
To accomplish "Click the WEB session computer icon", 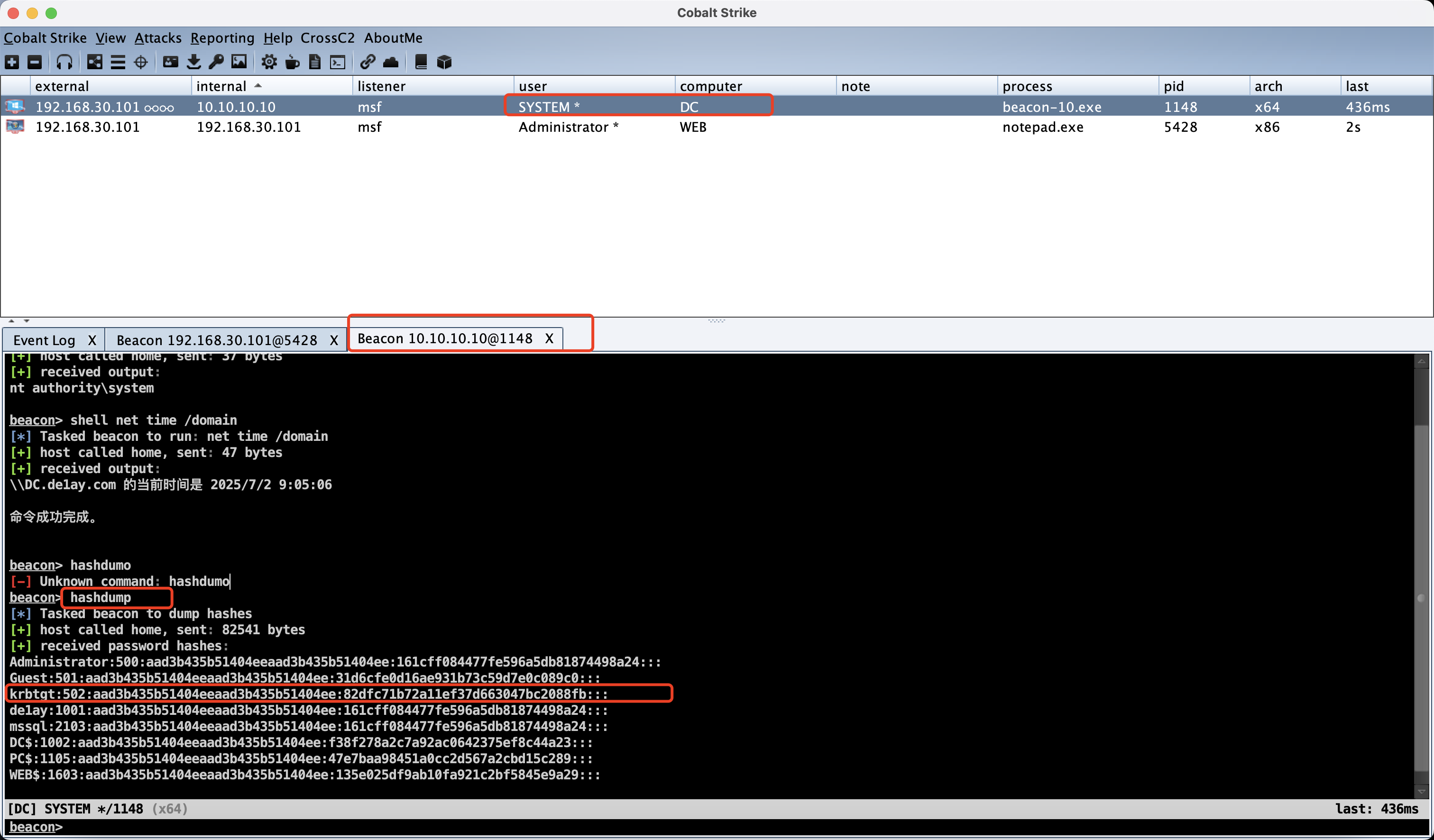I will coord(15,126).
